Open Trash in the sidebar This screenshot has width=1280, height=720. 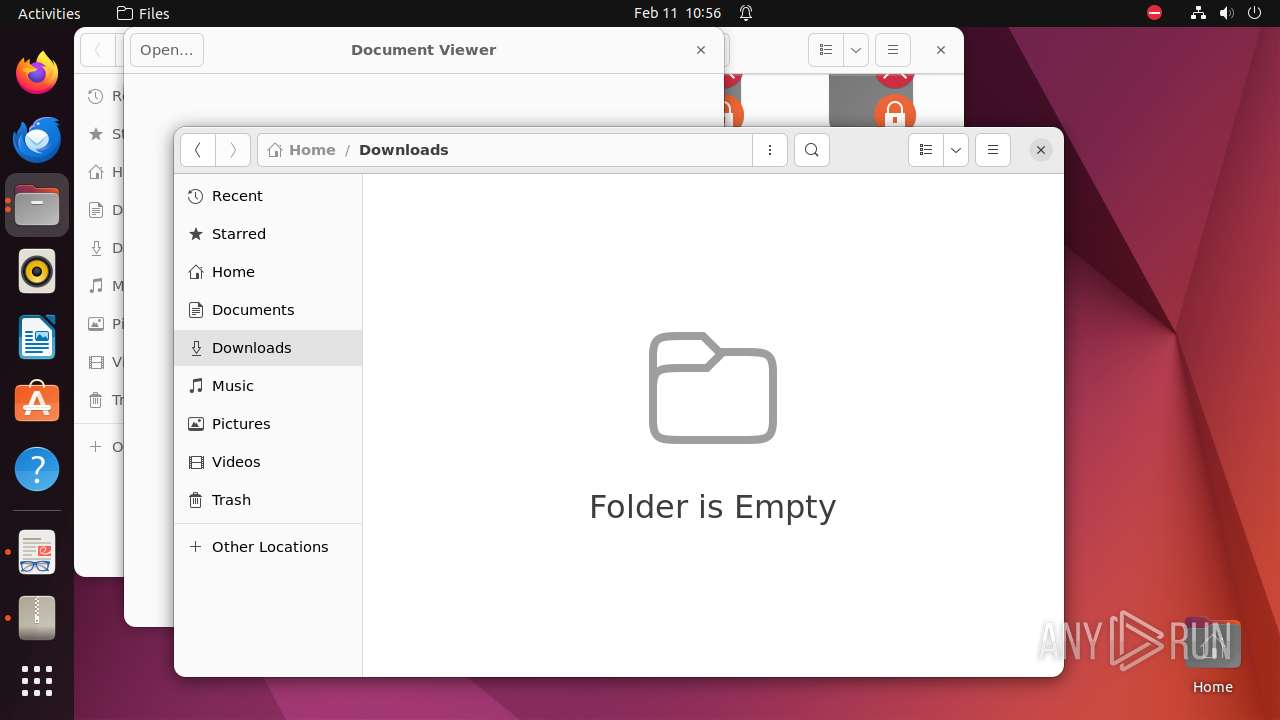pyautogui.click(x=268, y=500)
